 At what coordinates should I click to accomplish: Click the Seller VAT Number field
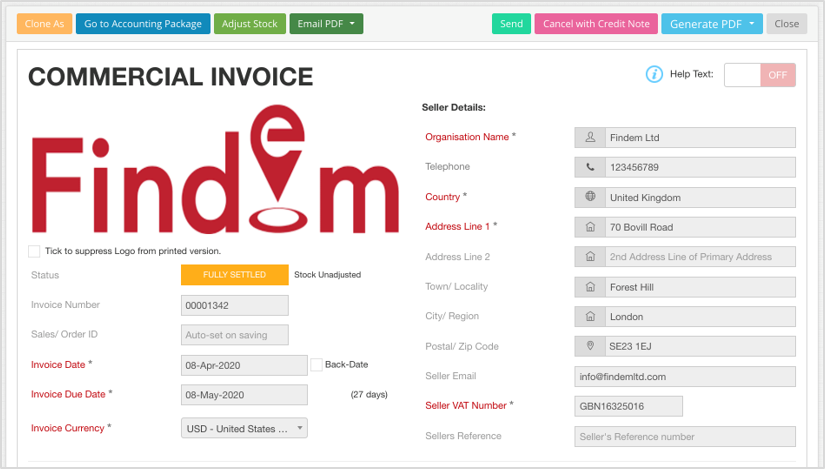point(629,406)
